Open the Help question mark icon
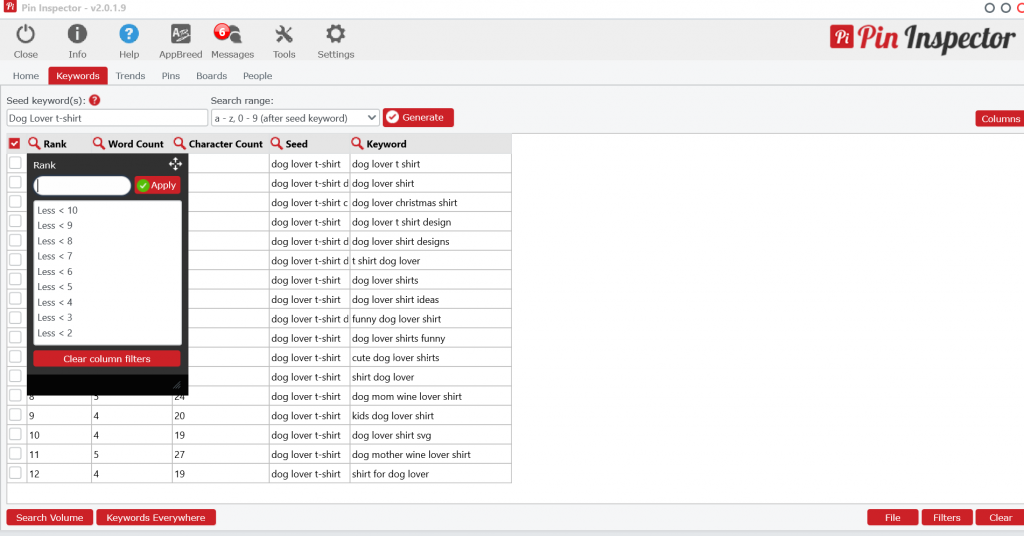The width and height of the screenshot is (1024, 536). [x=129, y=35]
